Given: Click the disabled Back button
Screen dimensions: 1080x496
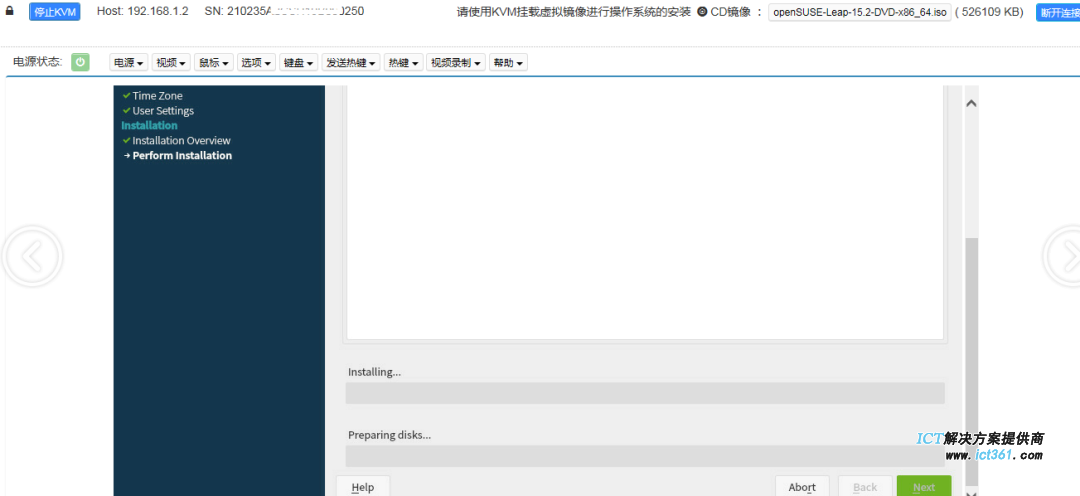Looking at the screenshot, I should pos(865,486).
